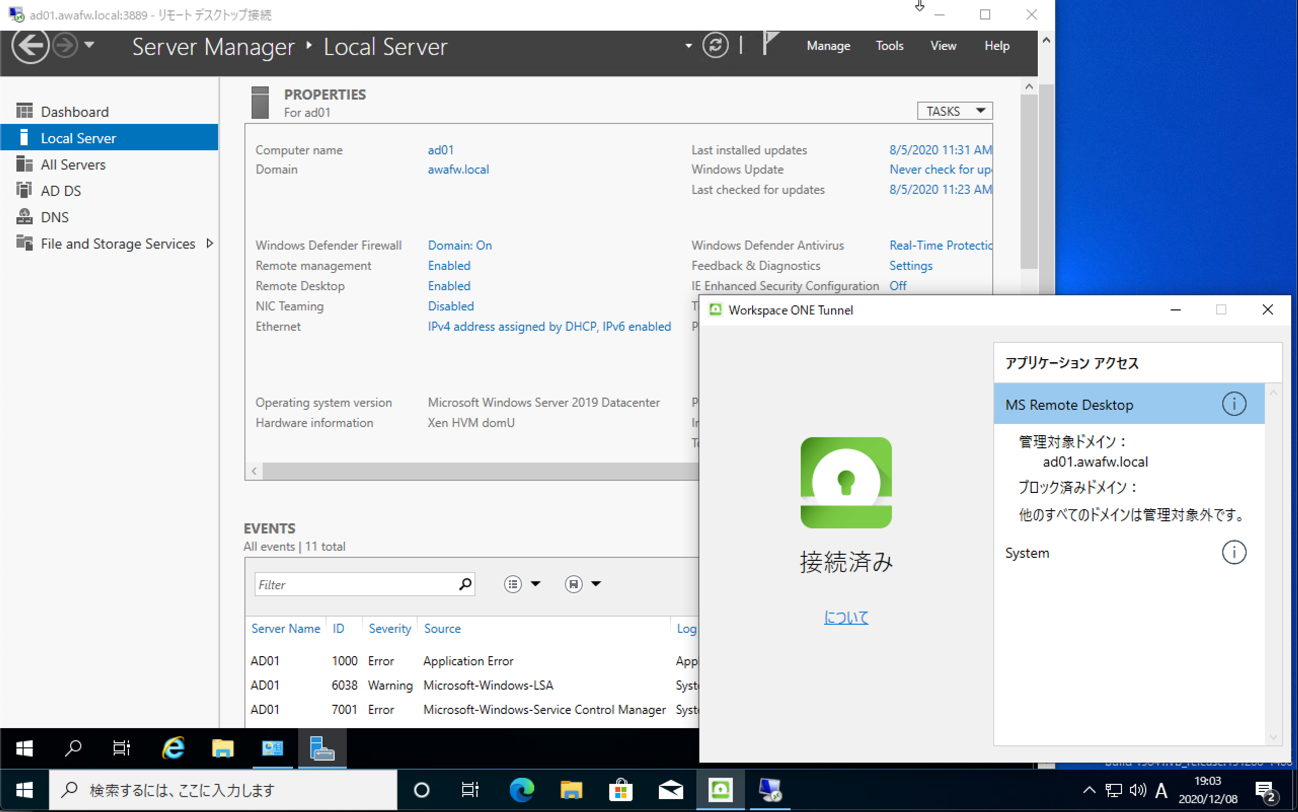1298x812 pixels.
Task: Click remote Start button in inner taskbar
Action: [25, 748]
